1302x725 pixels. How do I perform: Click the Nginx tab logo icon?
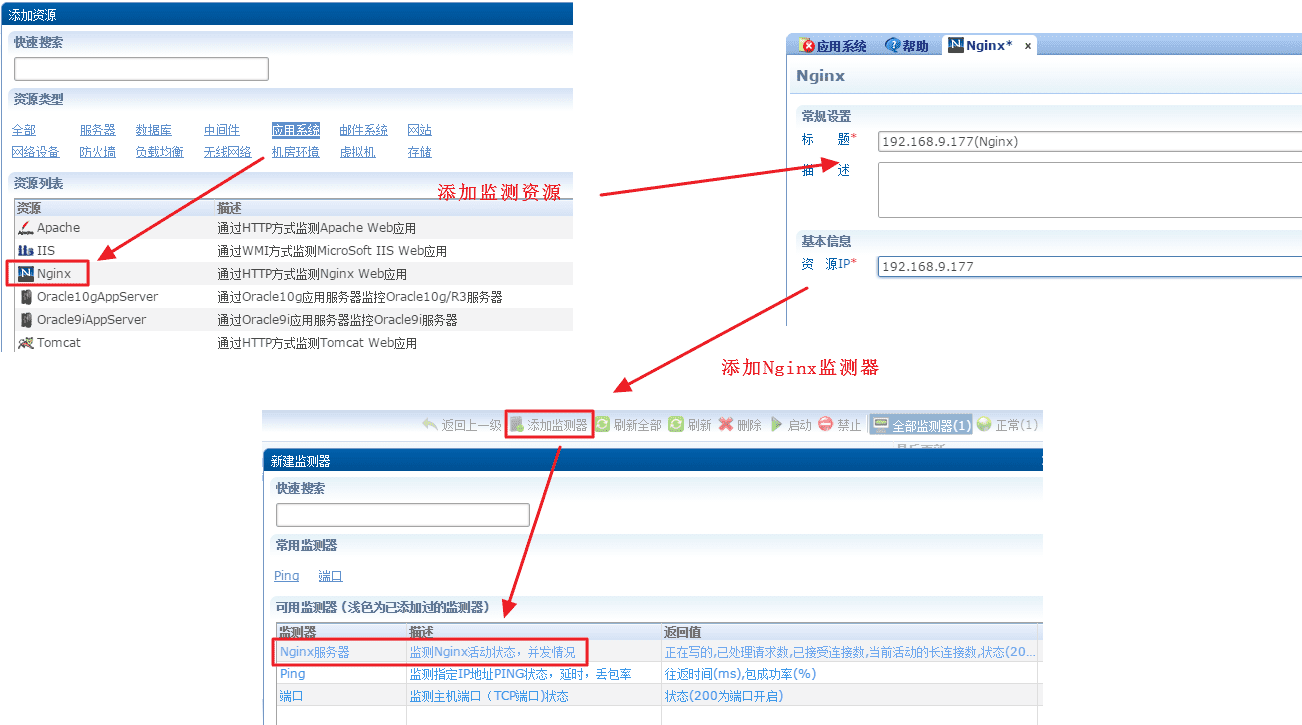click(x=956, y=45)
